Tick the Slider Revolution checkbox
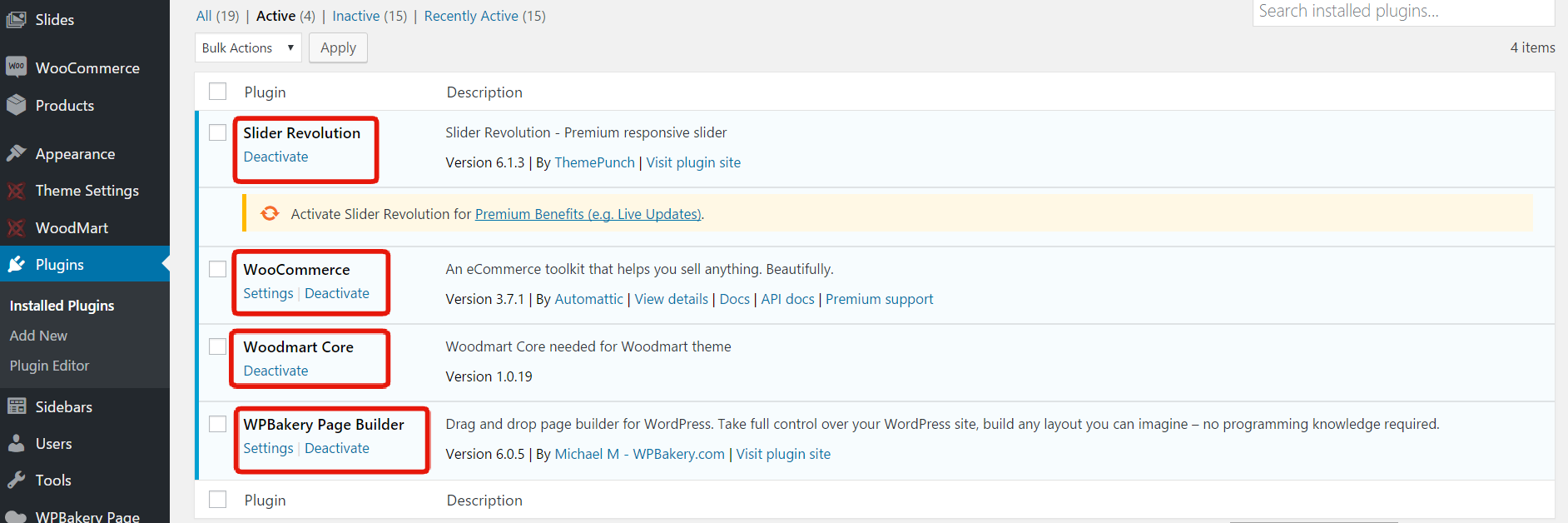Viewport: 1568px width, 523px height. click(x=218, y=133)
